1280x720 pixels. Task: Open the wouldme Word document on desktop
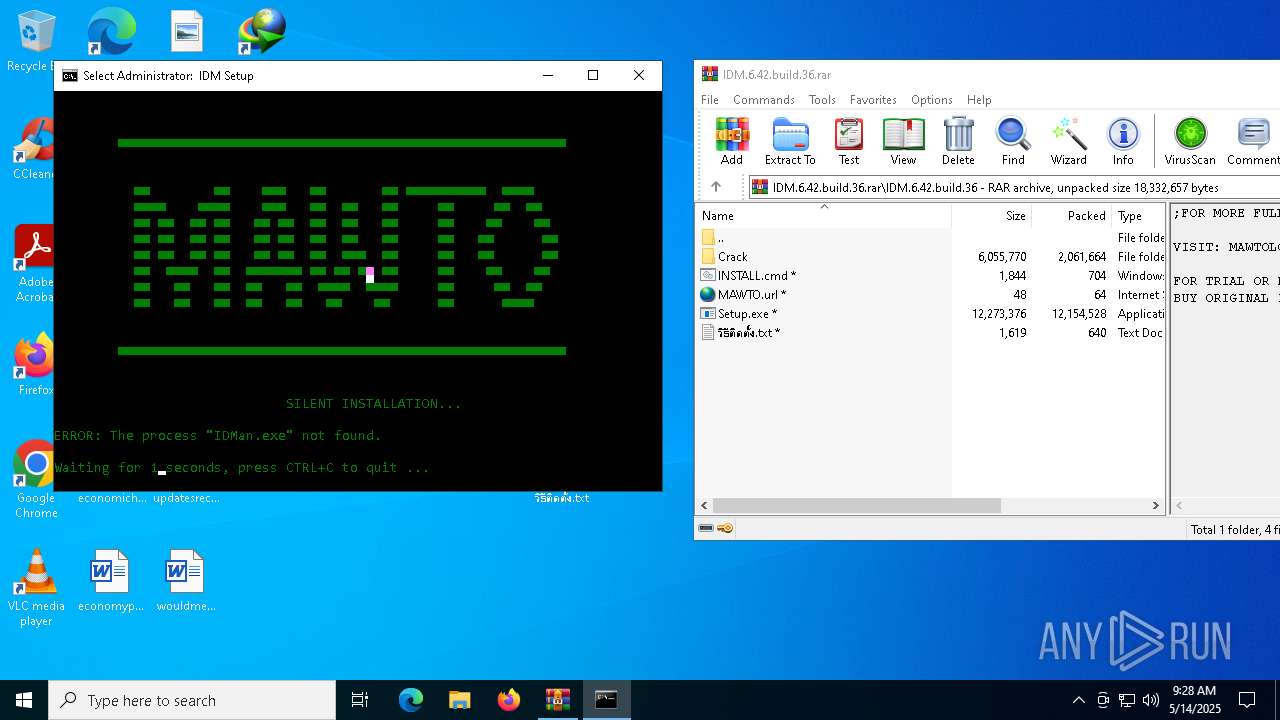coord(186,580)
